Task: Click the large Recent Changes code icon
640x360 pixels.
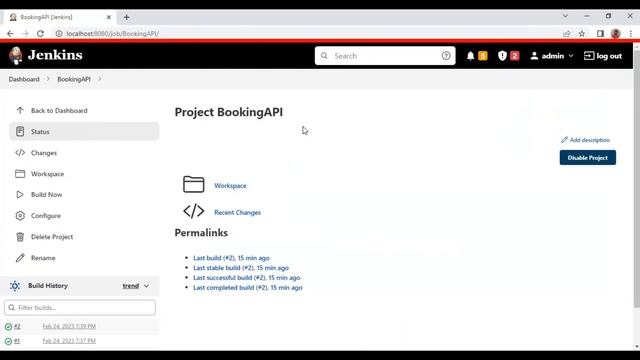Action: pos(193,211)
